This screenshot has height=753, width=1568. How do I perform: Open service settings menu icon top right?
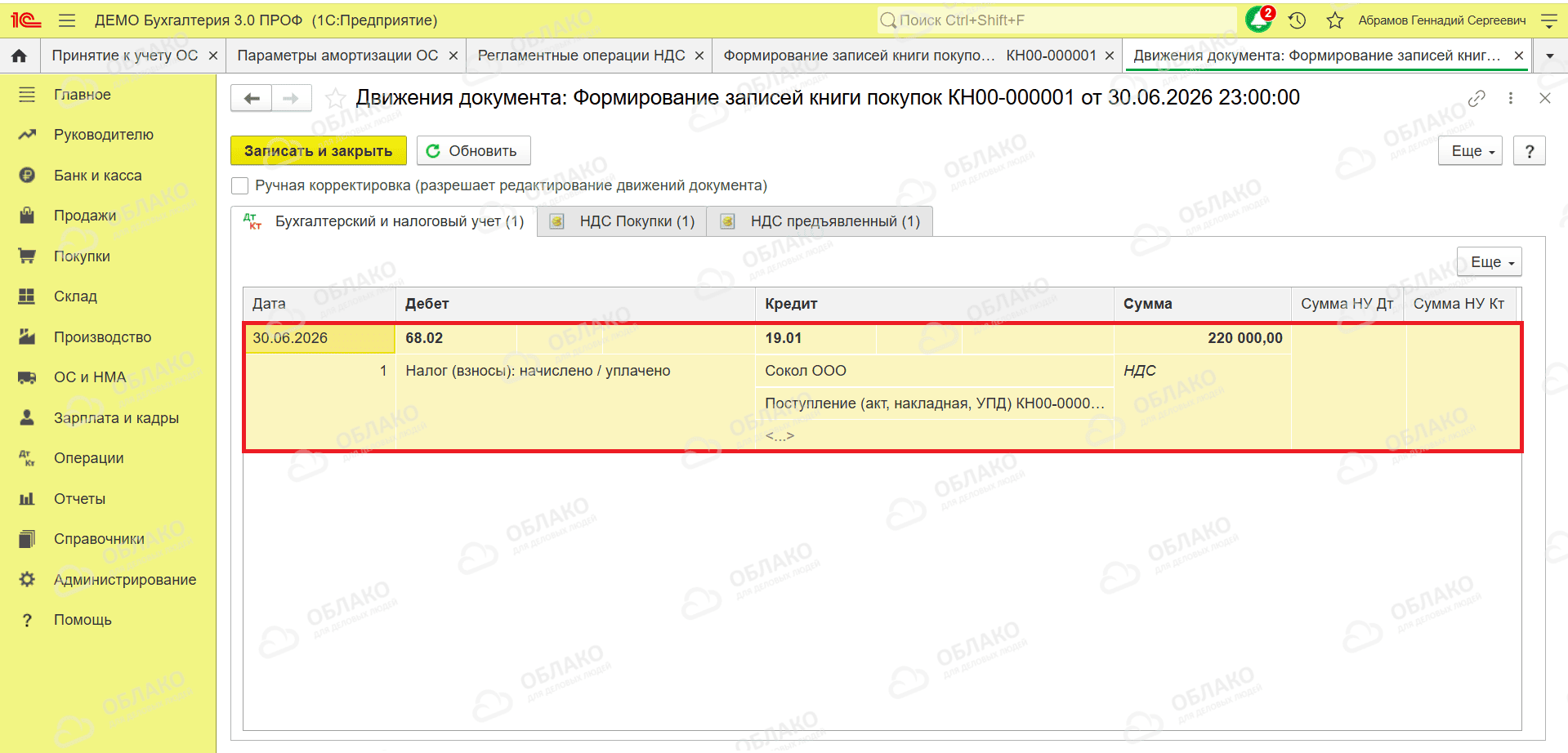coord(1548,20)
